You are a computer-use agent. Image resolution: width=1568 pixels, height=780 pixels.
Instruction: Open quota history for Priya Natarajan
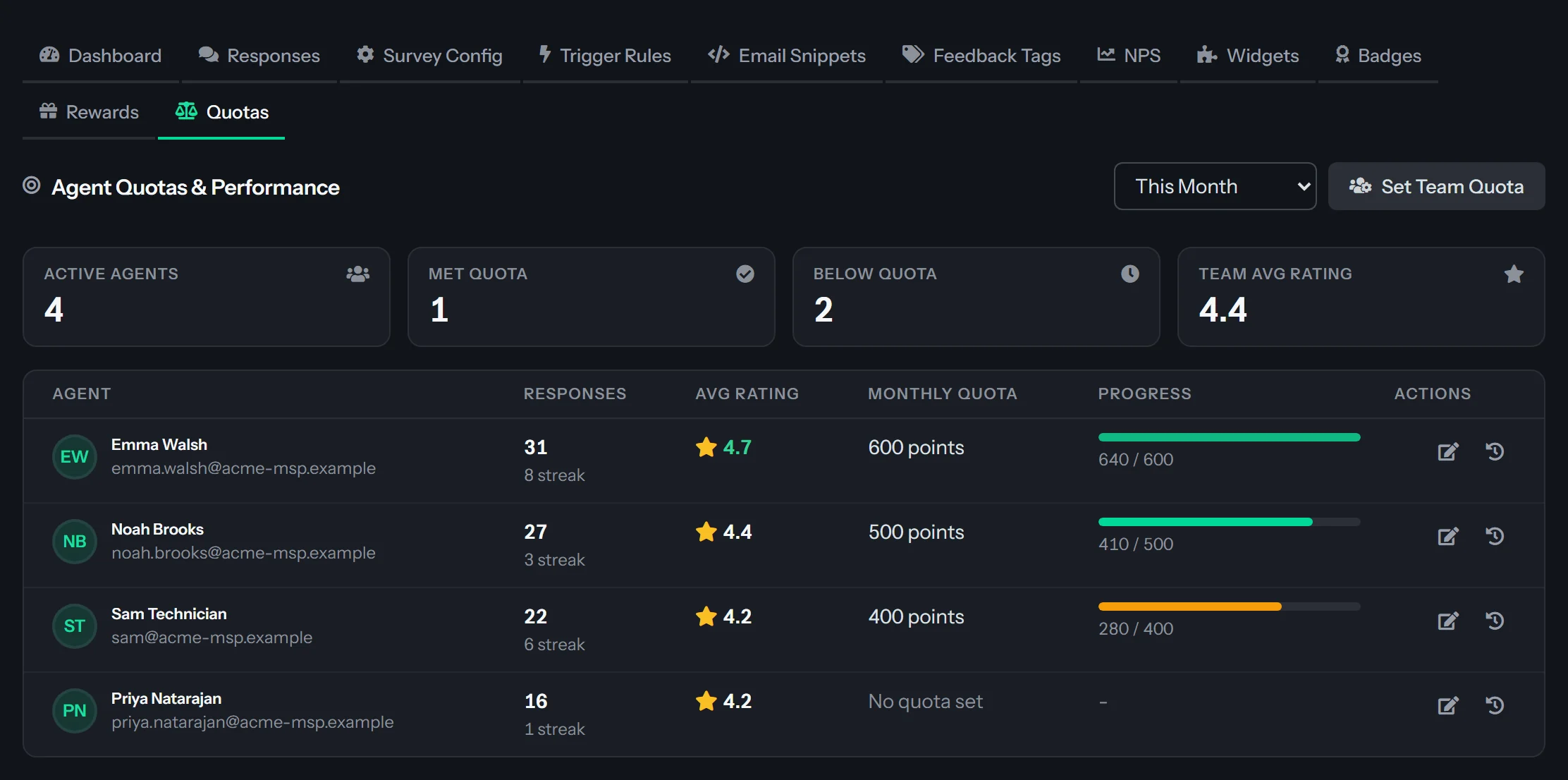(1495, 705)
